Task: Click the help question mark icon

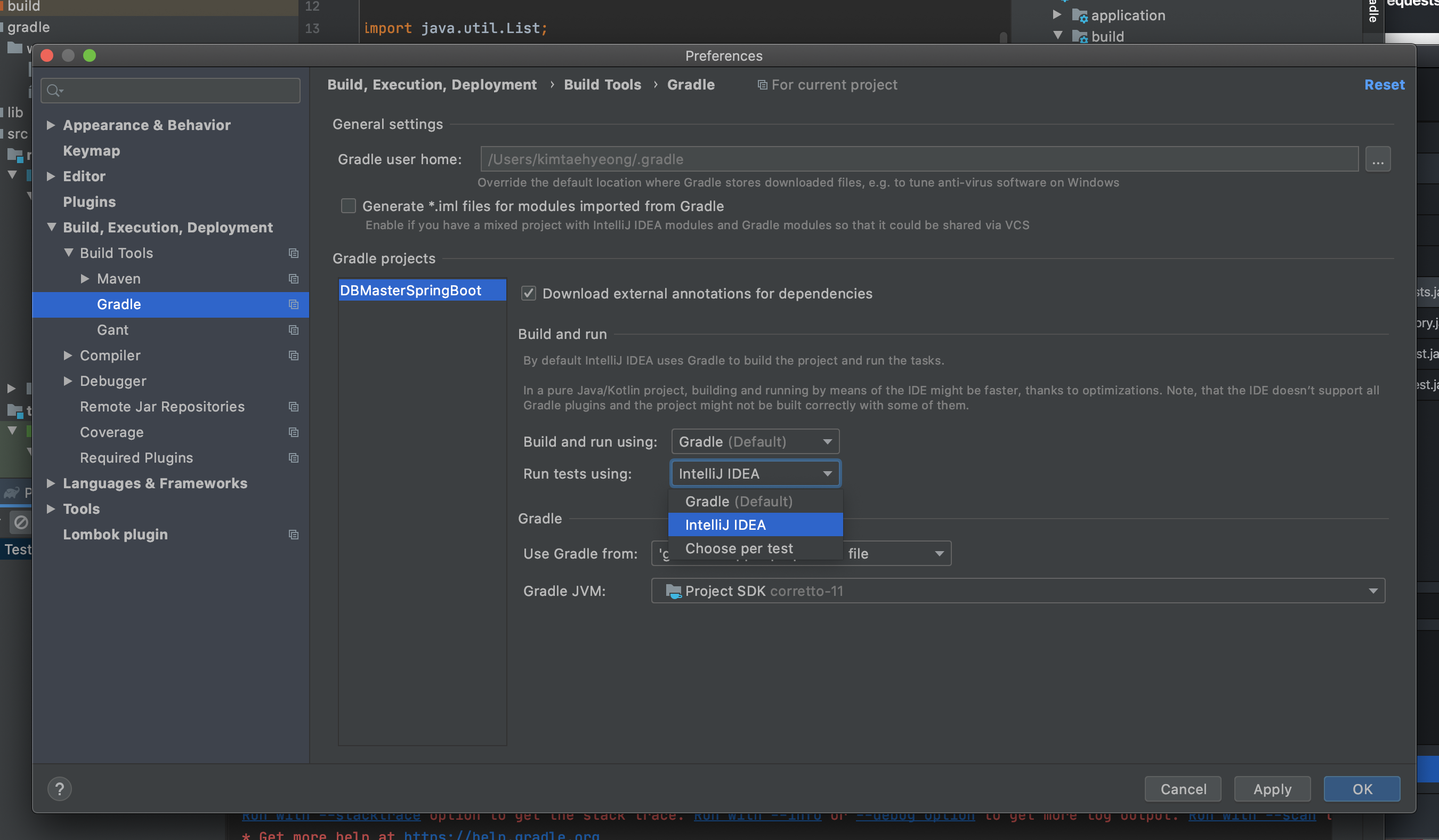Action: pyautogui.click(x=59, y=789)
